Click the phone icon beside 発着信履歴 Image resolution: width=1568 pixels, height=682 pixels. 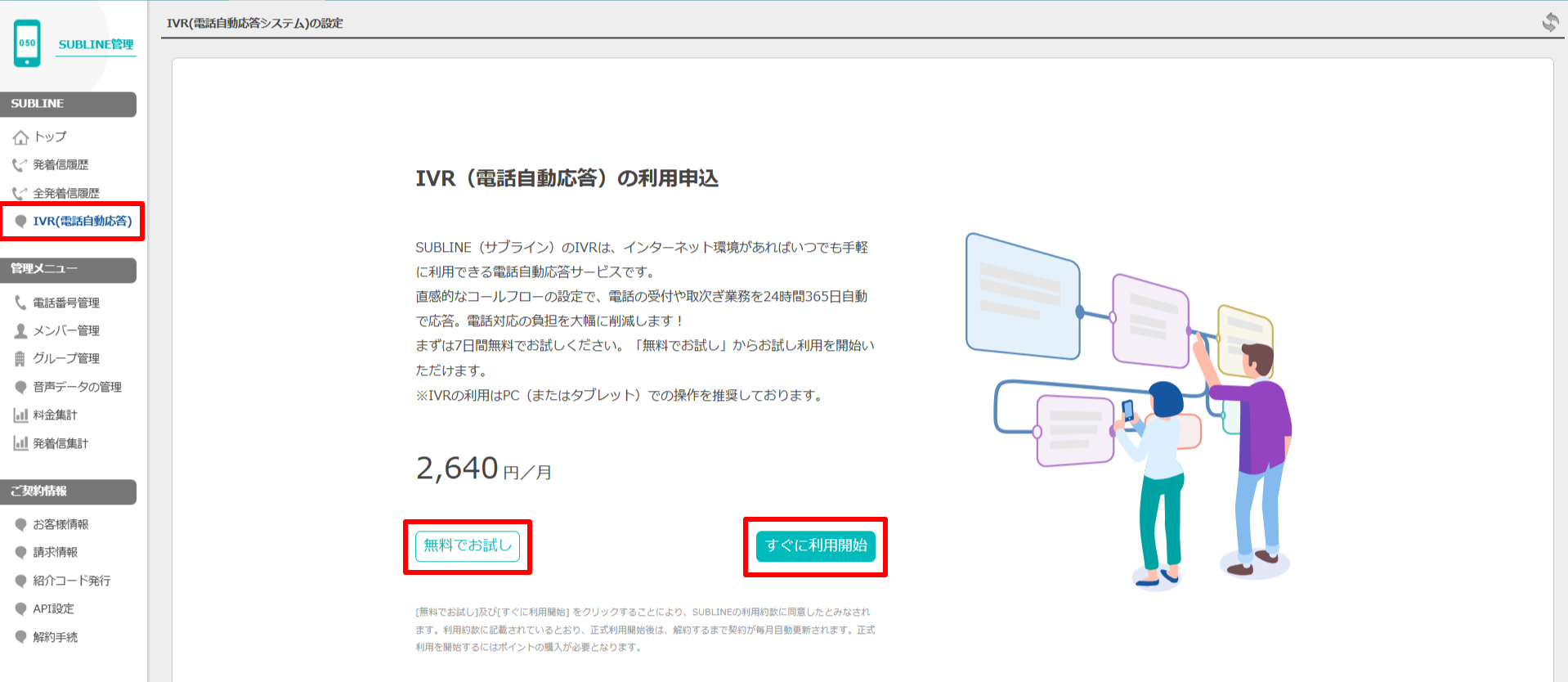[x=20, y=165]
